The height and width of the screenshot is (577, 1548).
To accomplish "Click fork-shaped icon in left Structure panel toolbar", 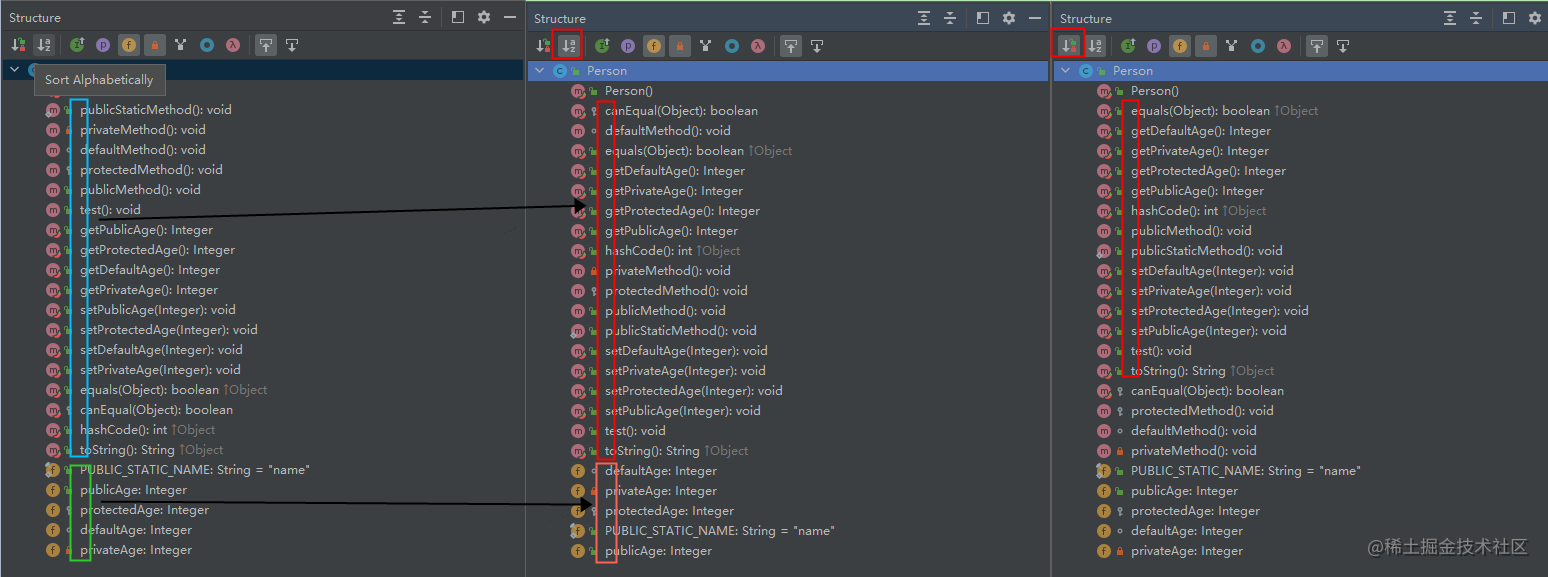I will 180,44.
